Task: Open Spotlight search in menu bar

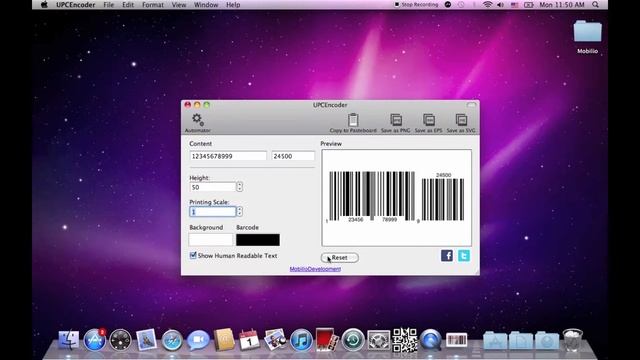Action: 596,5
